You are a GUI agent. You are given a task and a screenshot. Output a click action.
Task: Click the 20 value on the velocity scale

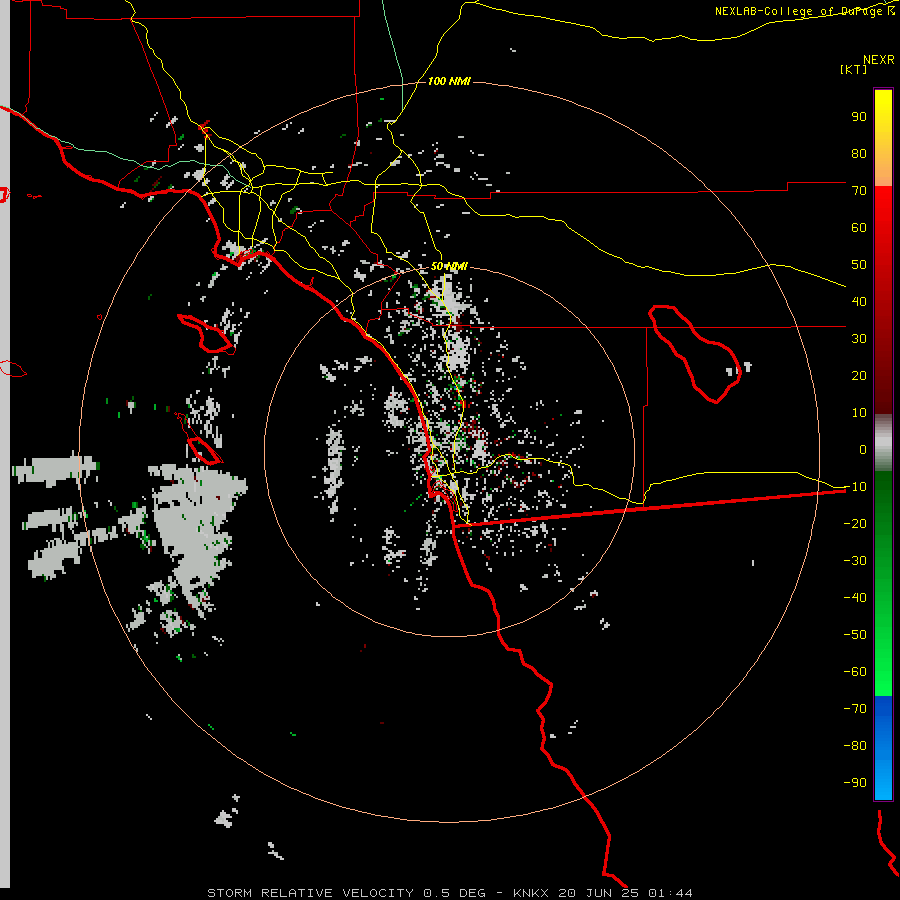point(859,375)
